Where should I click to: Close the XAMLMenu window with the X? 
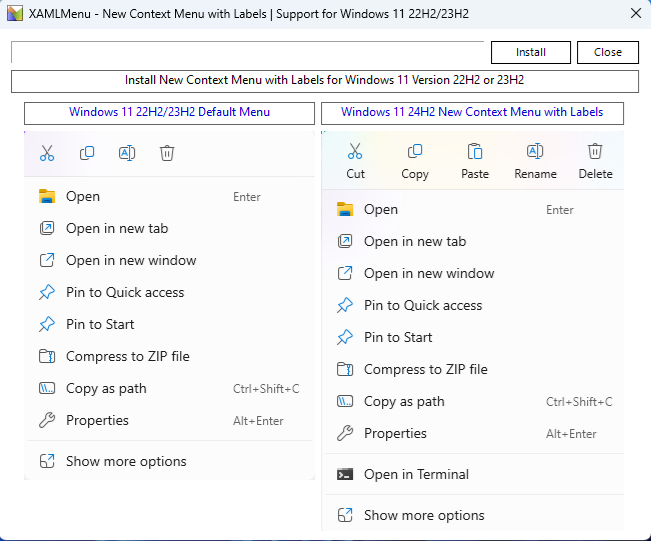636,13
